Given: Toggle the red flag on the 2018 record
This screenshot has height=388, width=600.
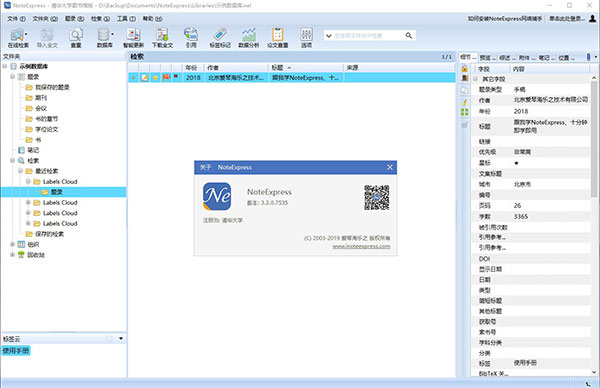Looking at the screenshot, I should (x=166, y=78).
